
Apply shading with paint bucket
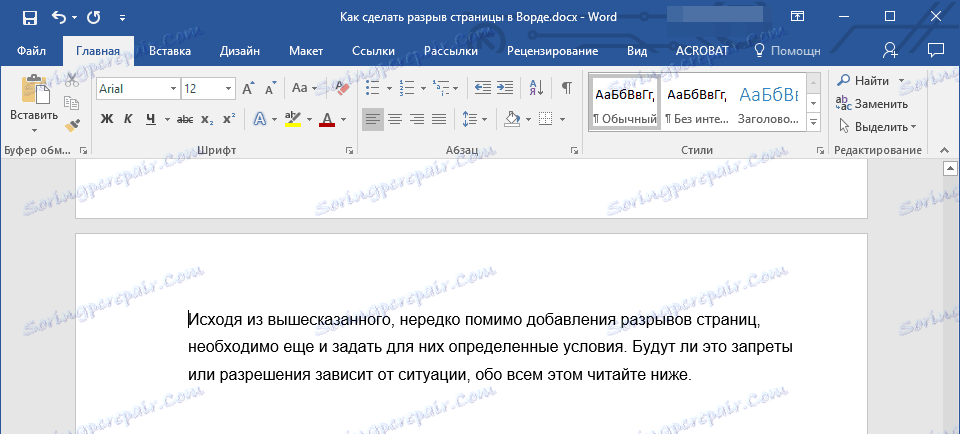(x=511, y=119)
